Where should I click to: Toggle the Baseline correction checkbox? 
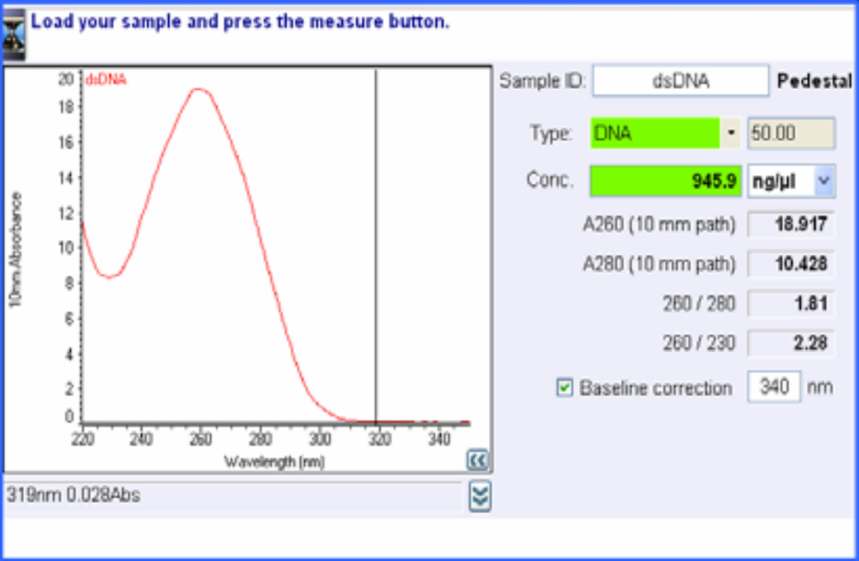(565, 388)
